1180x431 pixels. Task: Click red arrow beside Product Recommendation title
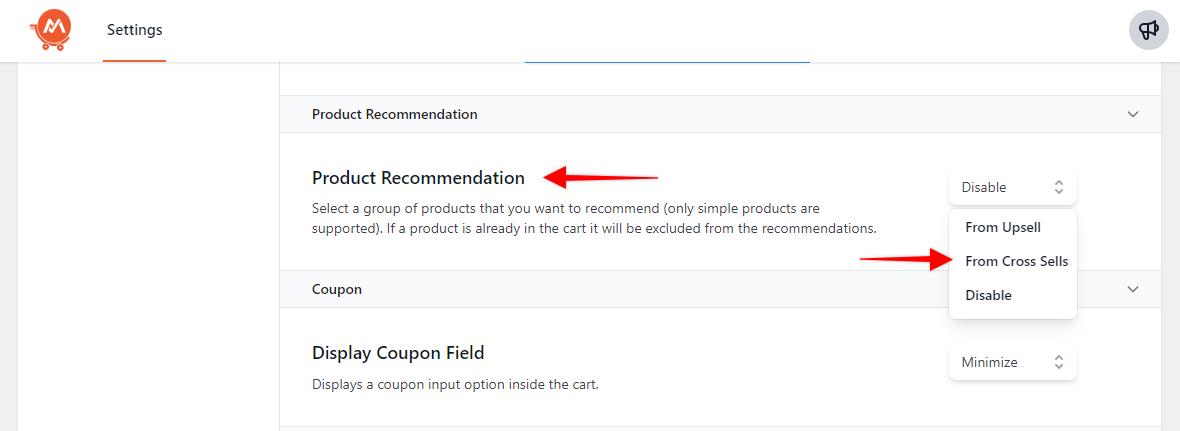coord(601,178)
